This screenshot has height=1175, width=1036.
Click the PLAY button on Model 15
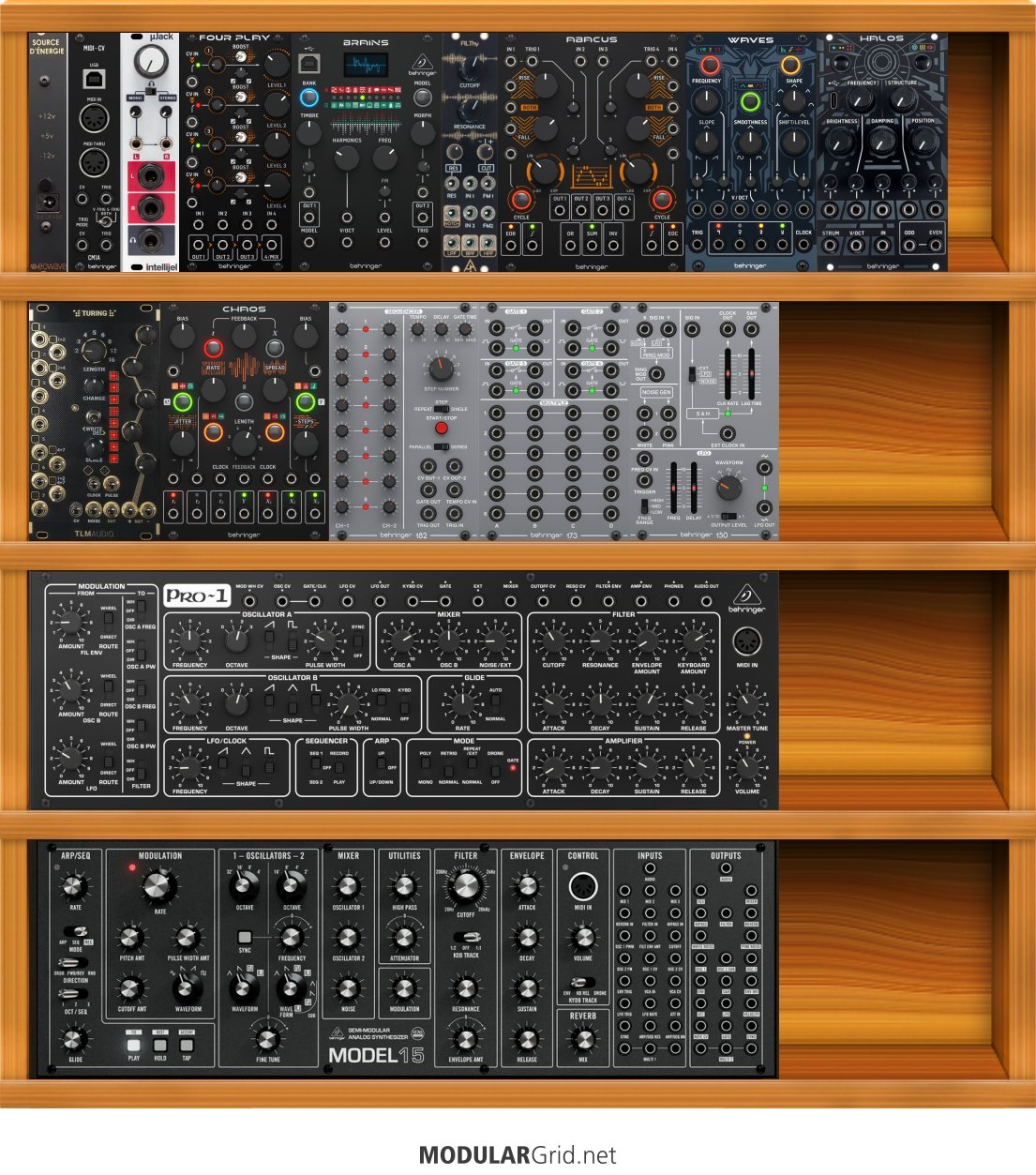(134, 1045)
